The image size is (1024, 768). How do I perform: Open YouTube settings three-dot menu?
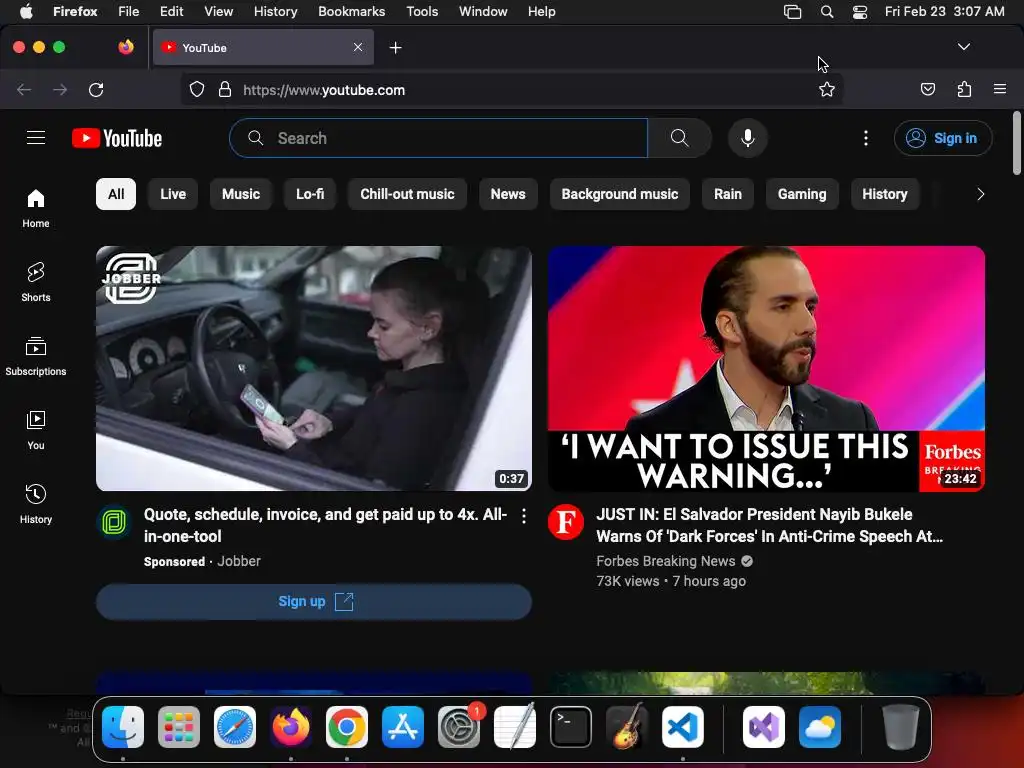[866, 138]
